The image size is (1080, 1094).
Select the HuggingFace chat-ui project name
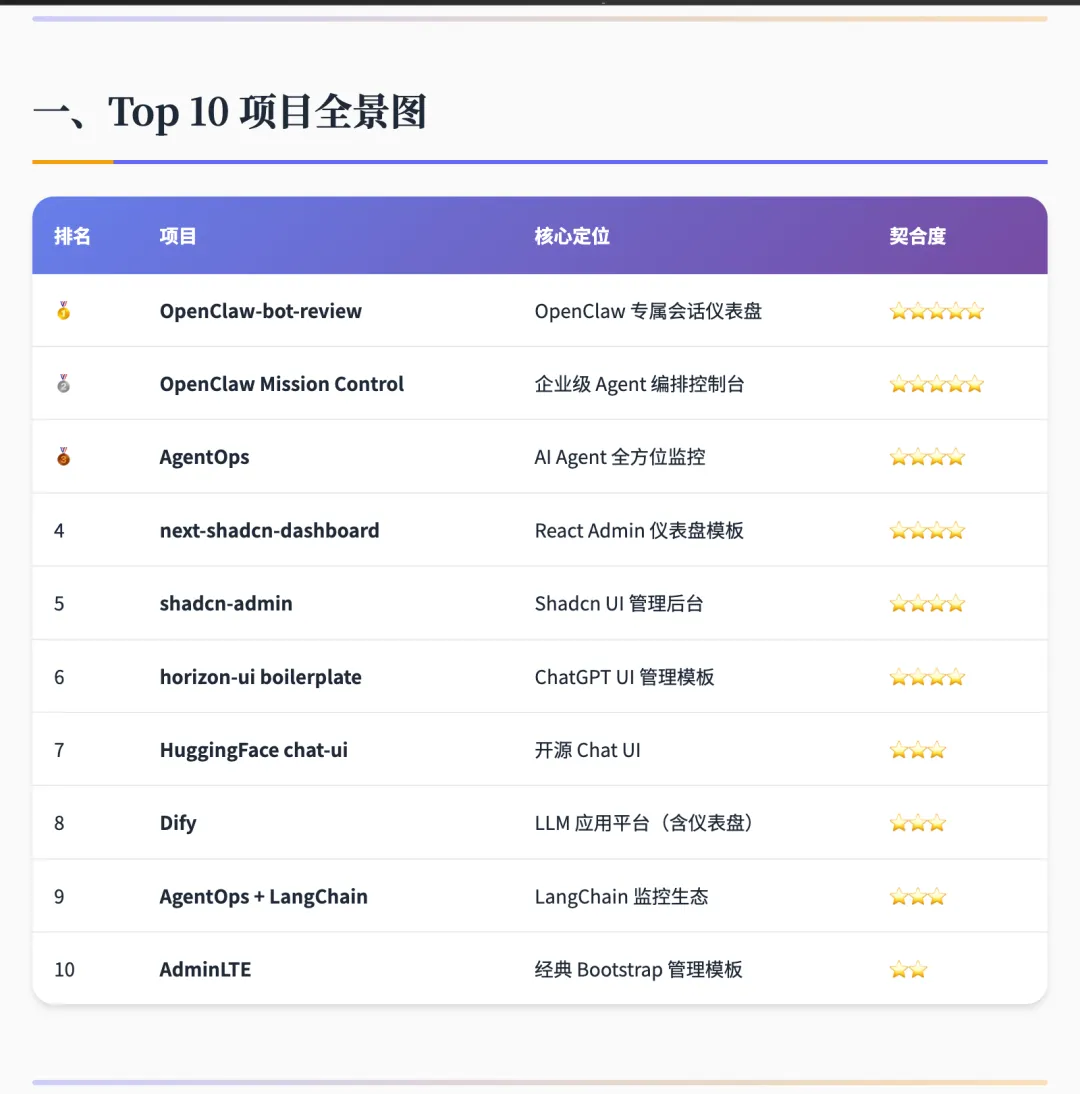coord(253,750)
